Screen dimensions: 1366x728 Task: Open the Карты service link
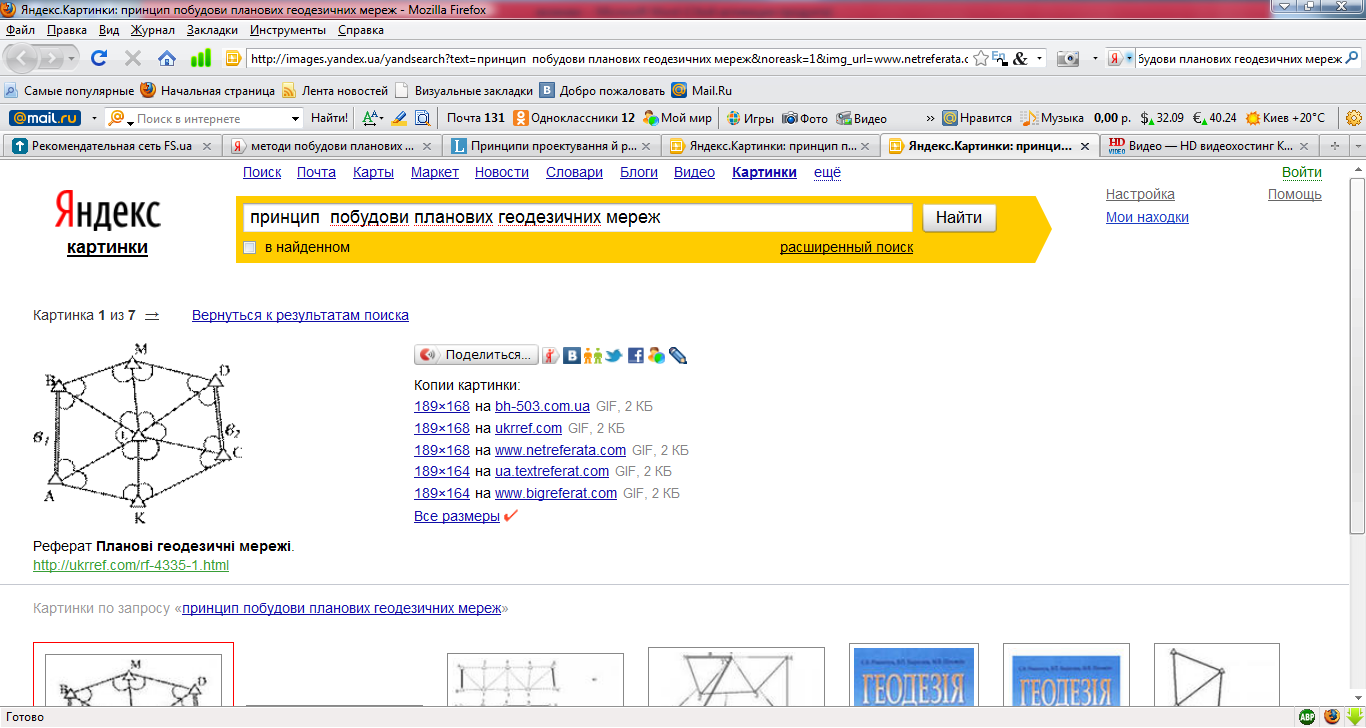pos(373,172)
